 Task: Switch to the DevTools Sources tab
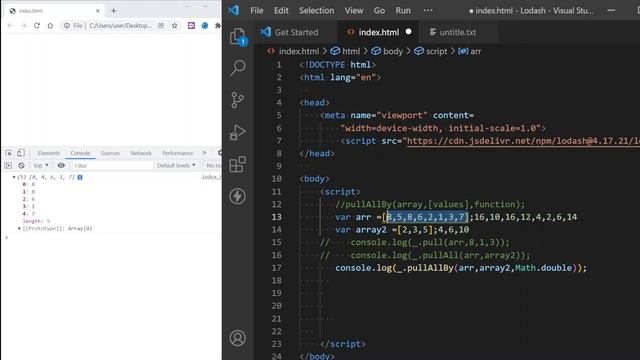[x=110, y=153]
